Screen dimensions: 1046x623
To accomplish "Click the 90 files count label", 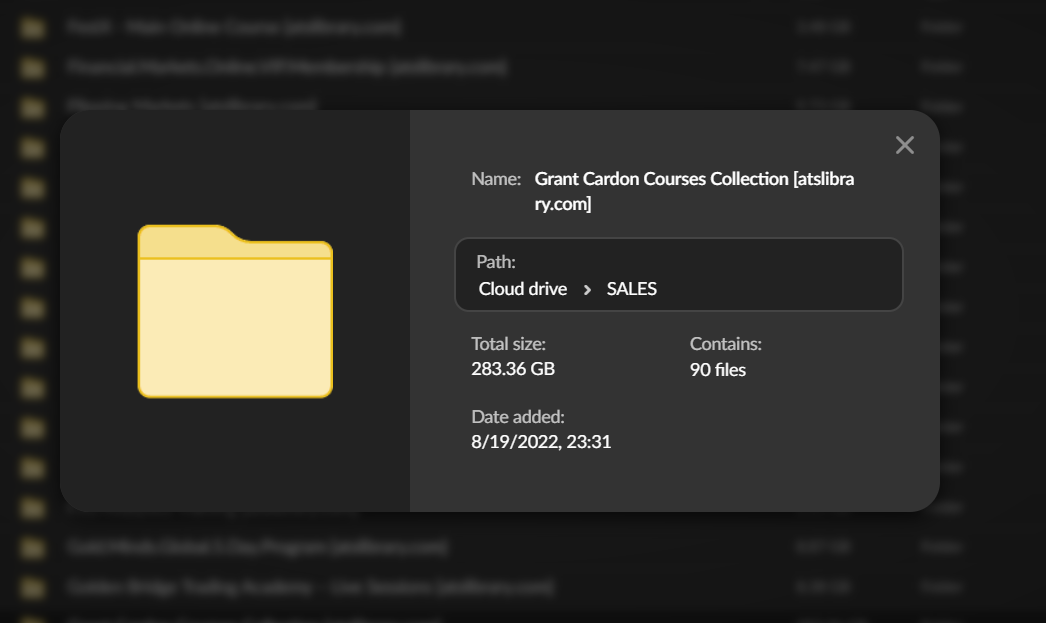I will click(x=716, y=368).
